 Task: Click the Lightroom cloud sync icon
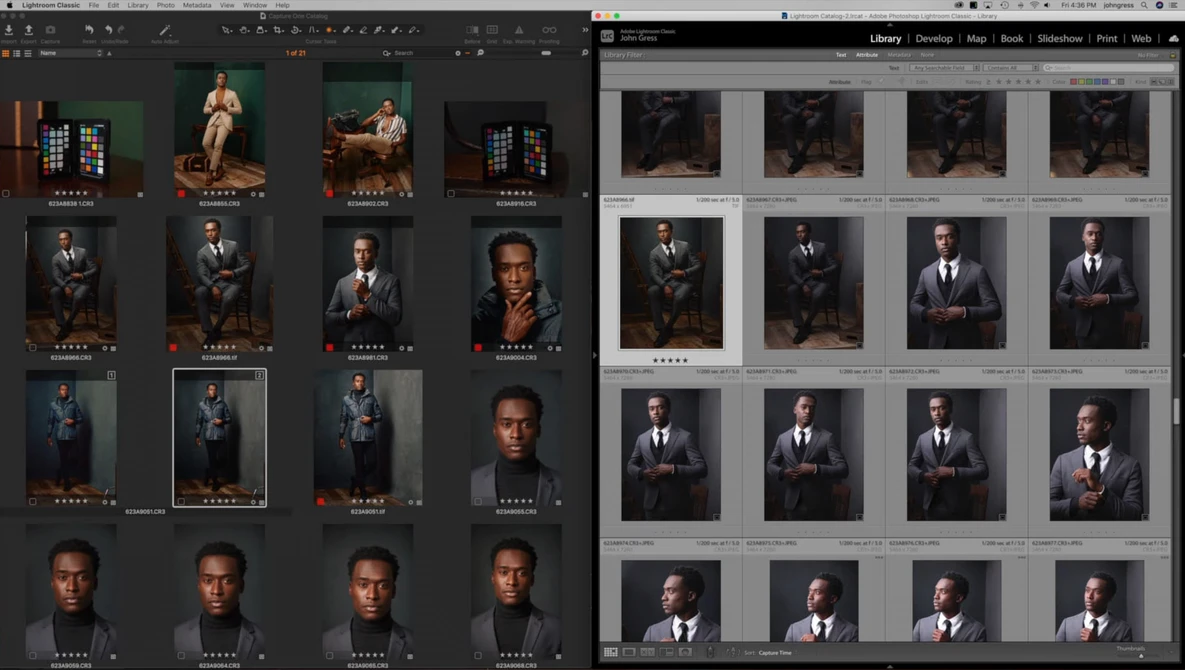(1174, 39)
